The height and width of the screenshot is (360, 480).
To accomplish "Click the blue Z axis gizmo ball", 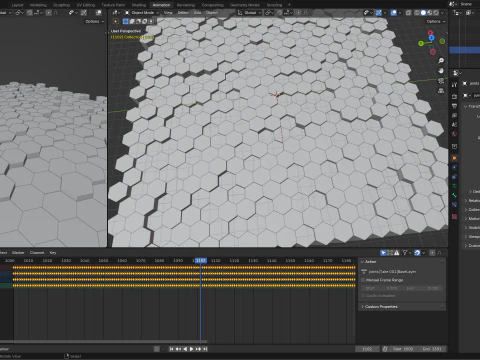I will [x=432, y=38].
